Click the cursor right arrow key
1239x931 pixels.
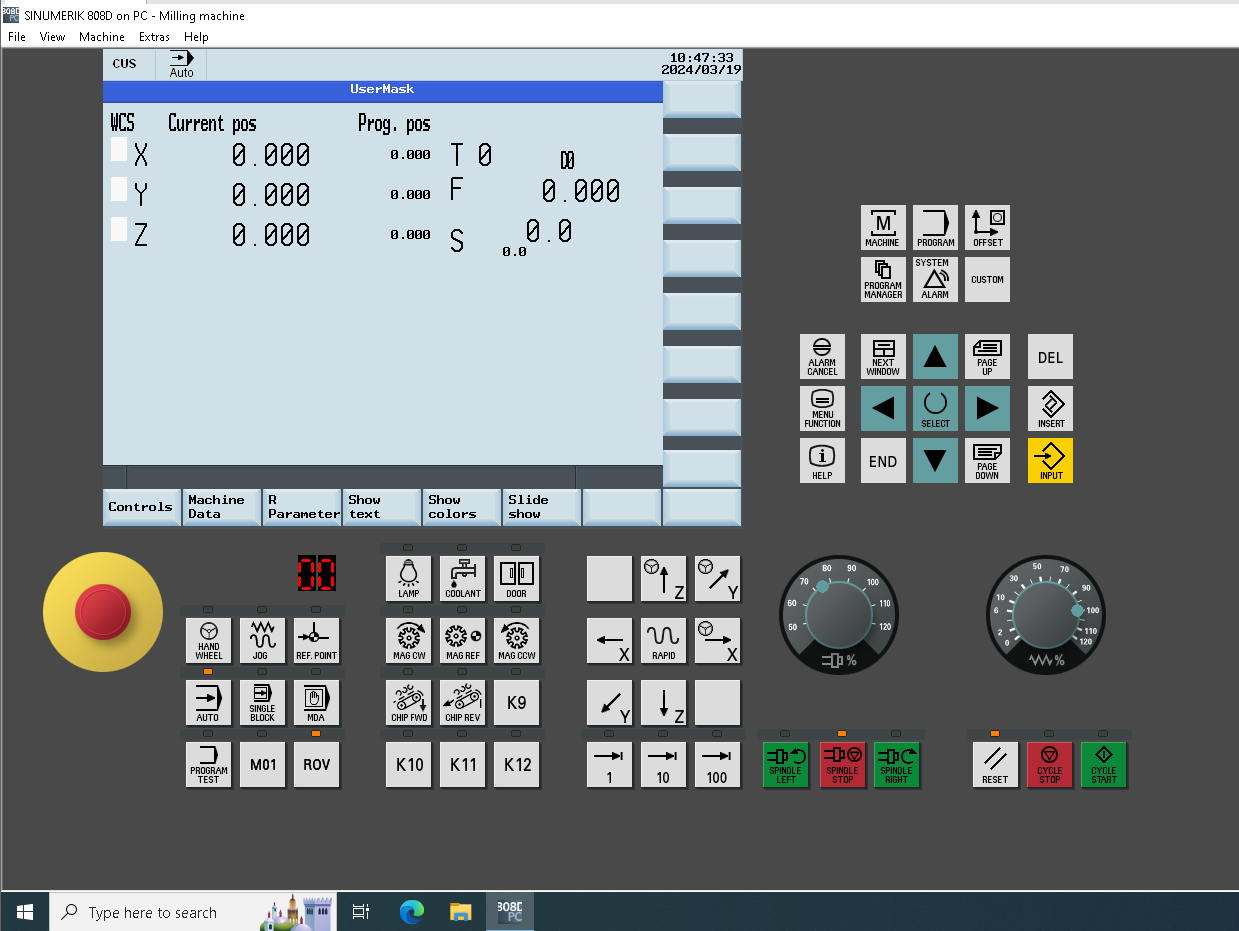(987, 409)
